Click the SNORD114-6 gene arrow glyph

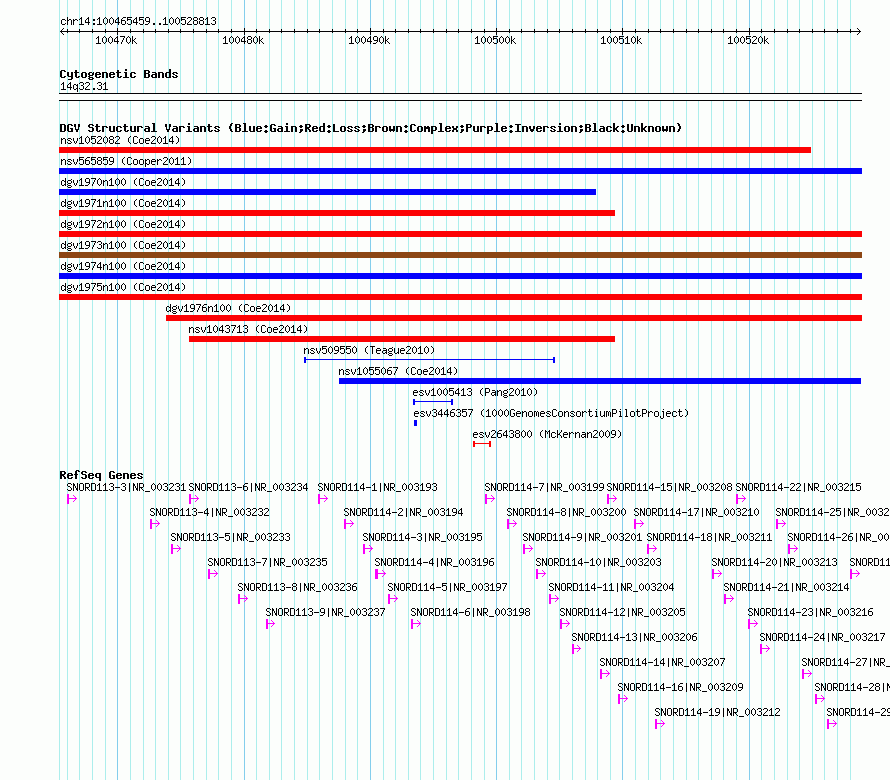coord(416,624)
